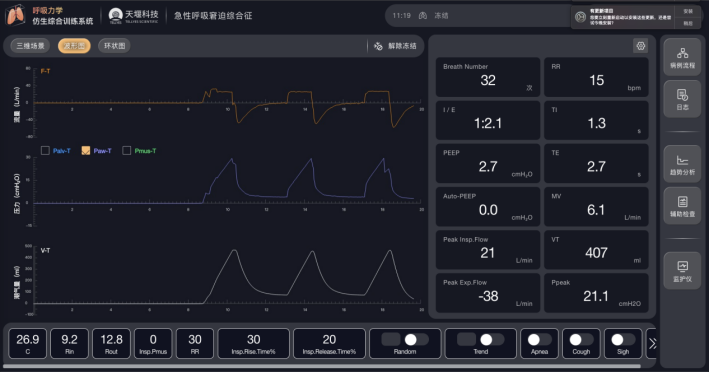Select the Breath Number tile showing 32
This screenshot has width=709, height=372.
click(488, 77)
